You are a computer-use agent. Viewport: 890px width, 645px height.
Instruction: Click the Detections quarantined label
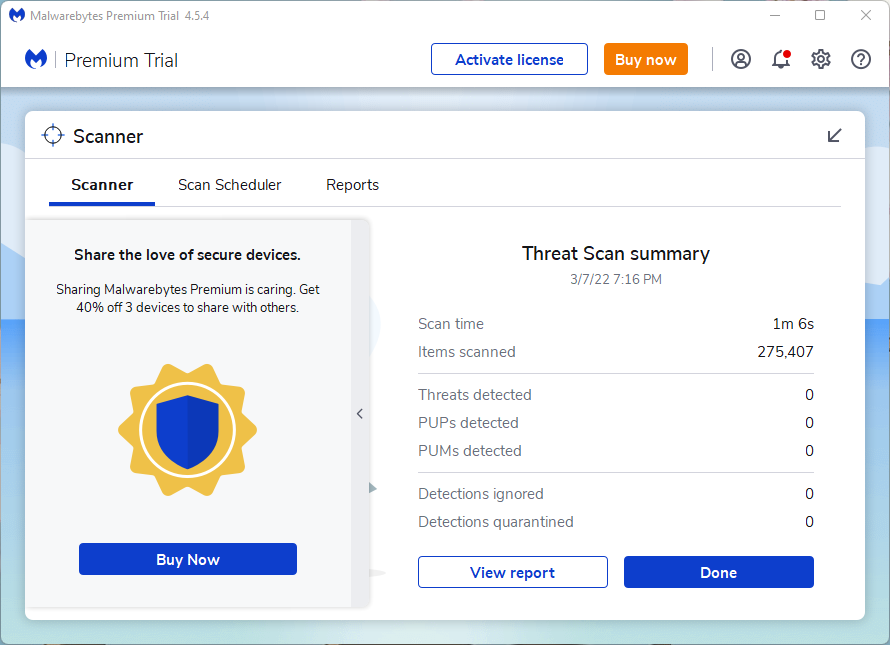[496, 522]
